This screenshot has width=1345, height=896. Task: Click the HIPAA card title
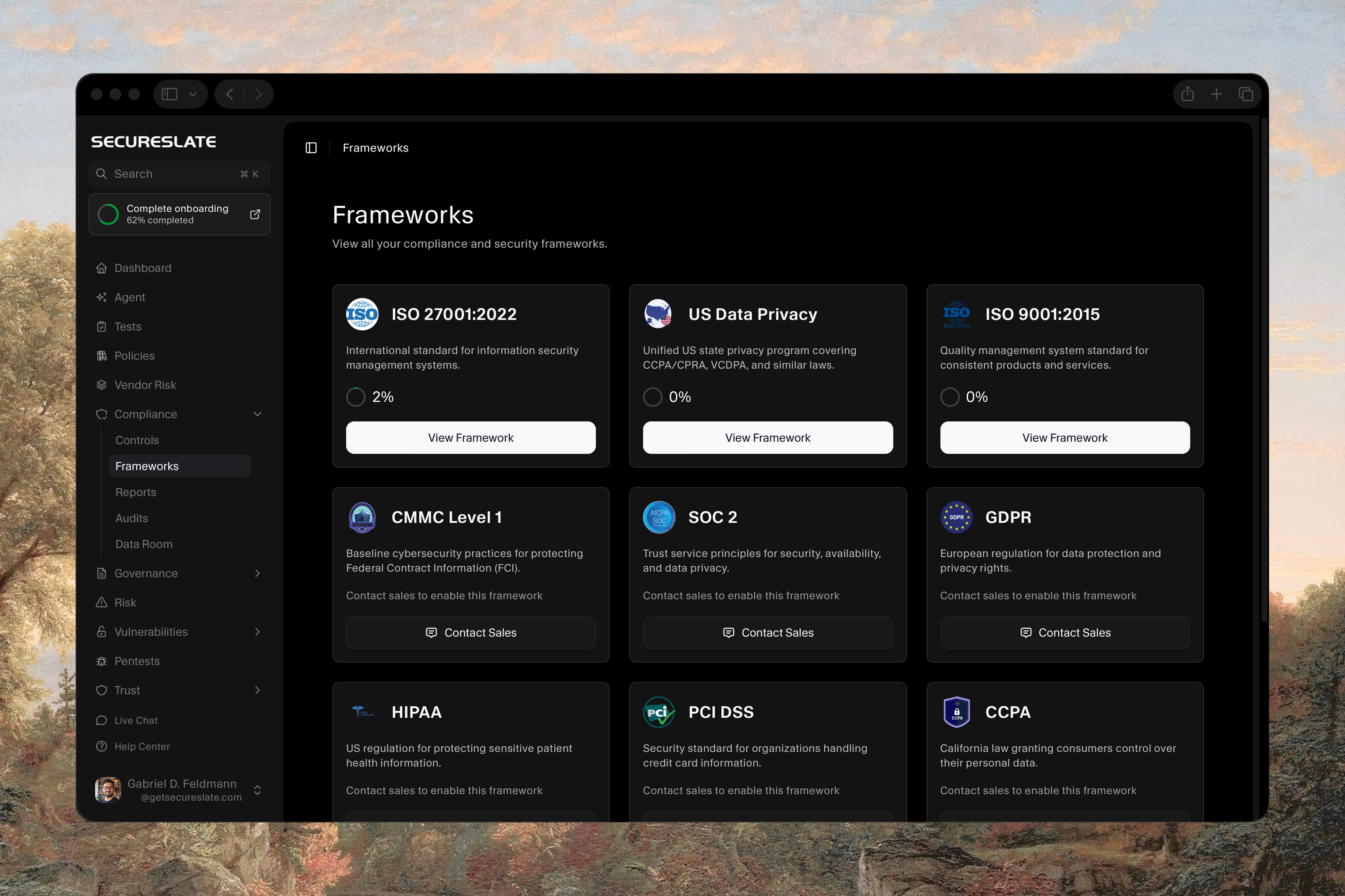417,712
